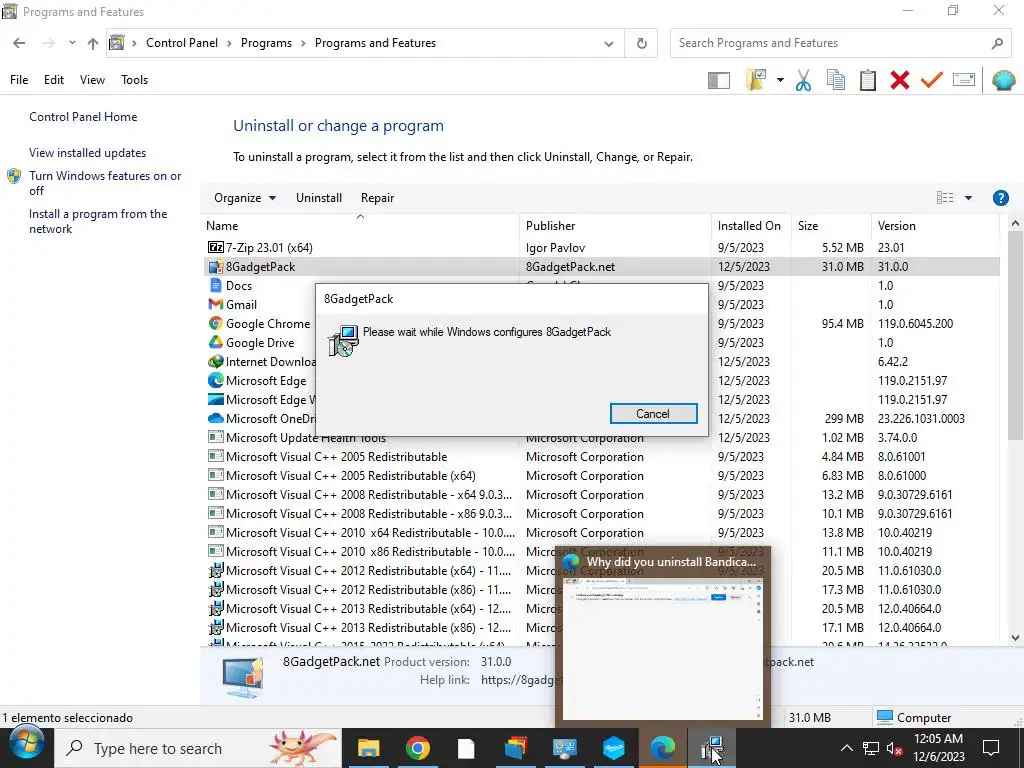Viewport: 1024px width, 768px height.
Task: Click the Help question mark icon
Action: click(x=1000, y=198)
